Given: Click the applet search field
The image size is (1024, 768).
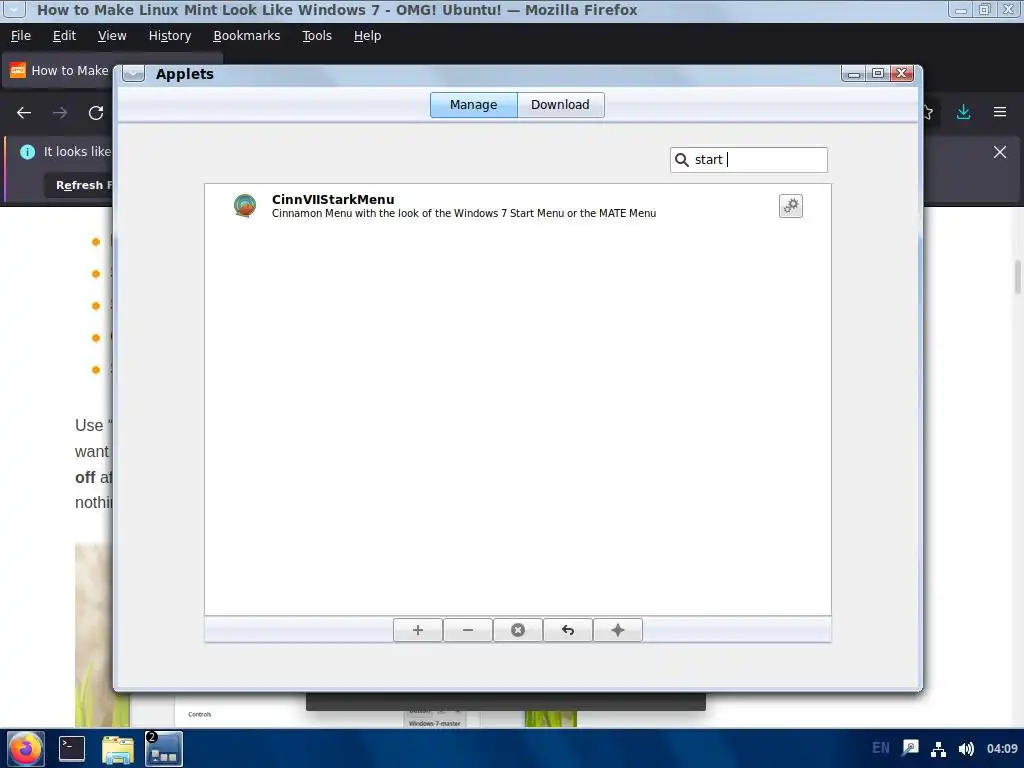Looking at the screenshot, I should 748,160.
